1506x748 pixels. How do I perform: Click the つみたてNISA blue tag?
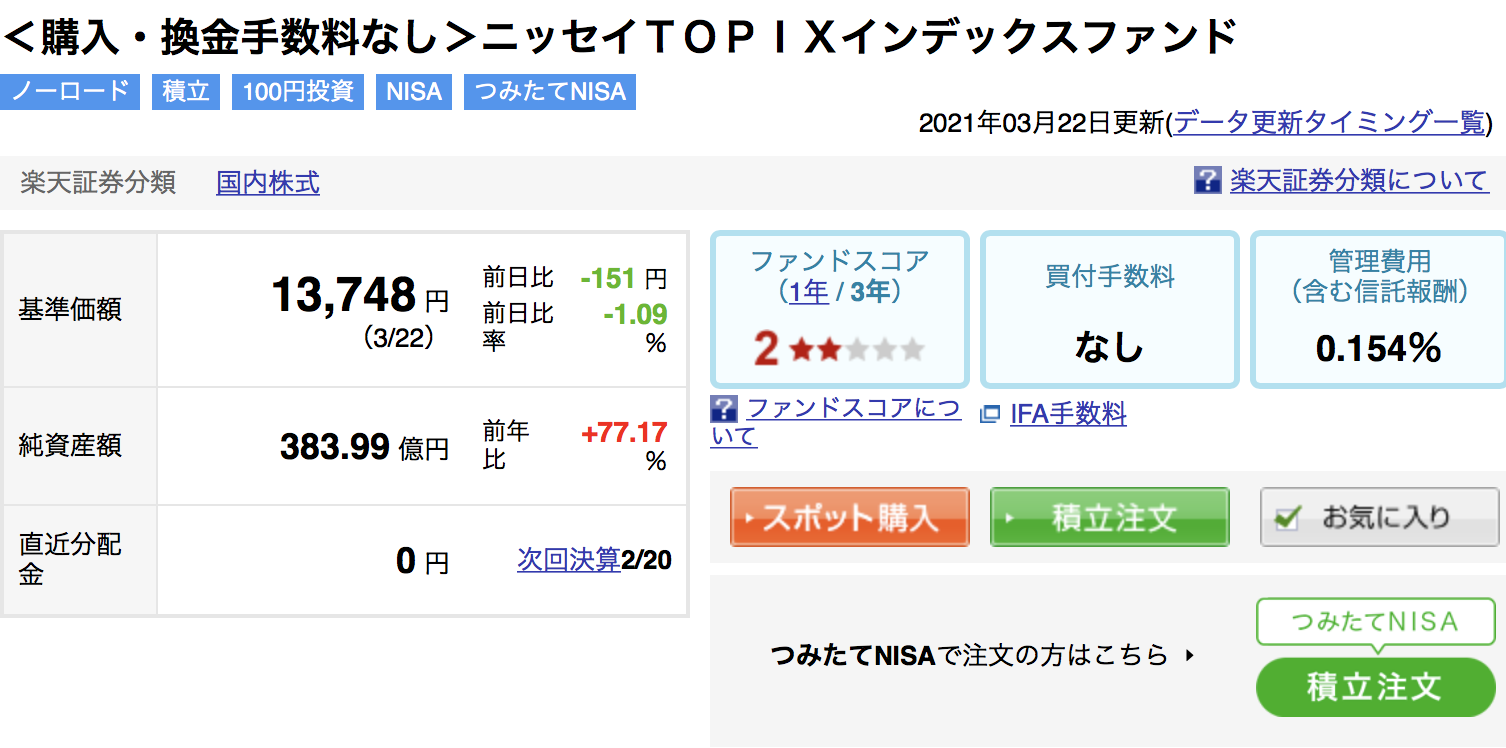(x=550, y=92)
